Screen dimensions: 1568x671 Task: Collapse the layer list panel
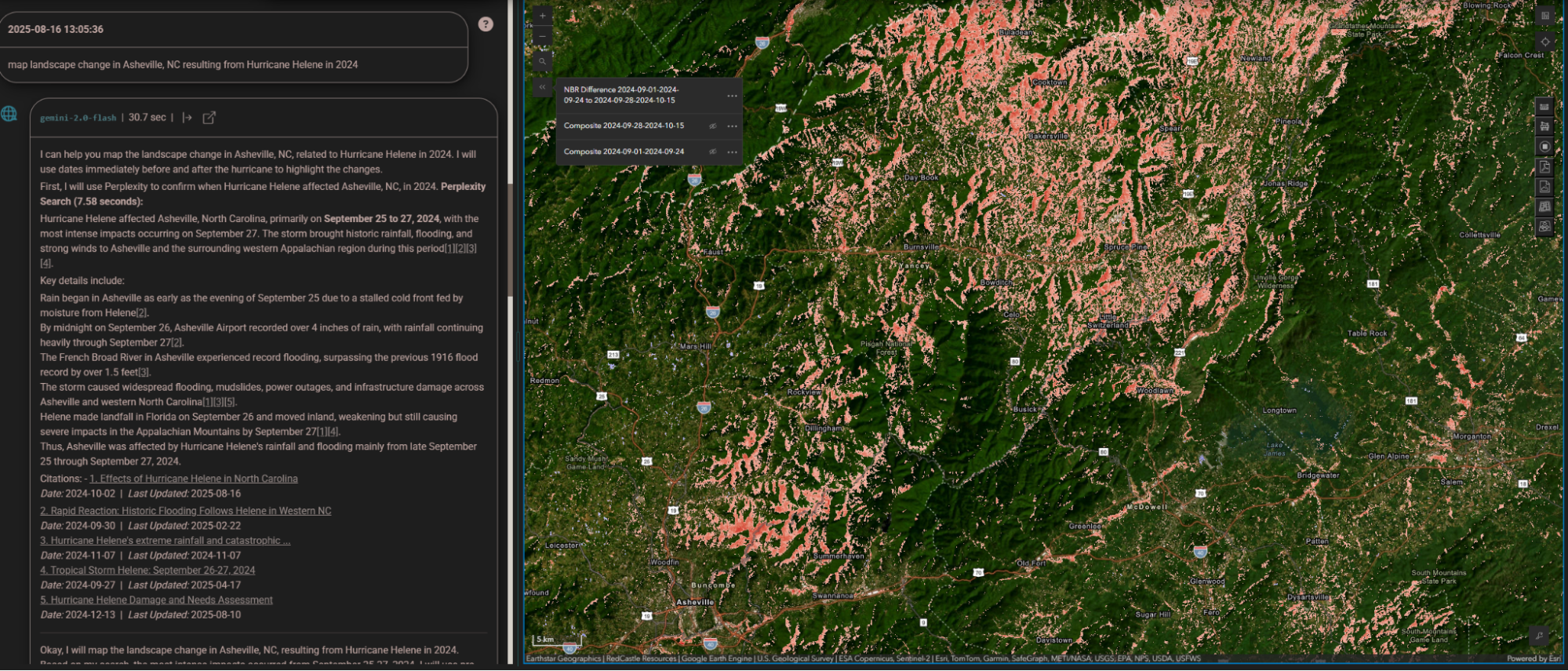[x=542, y=87]
